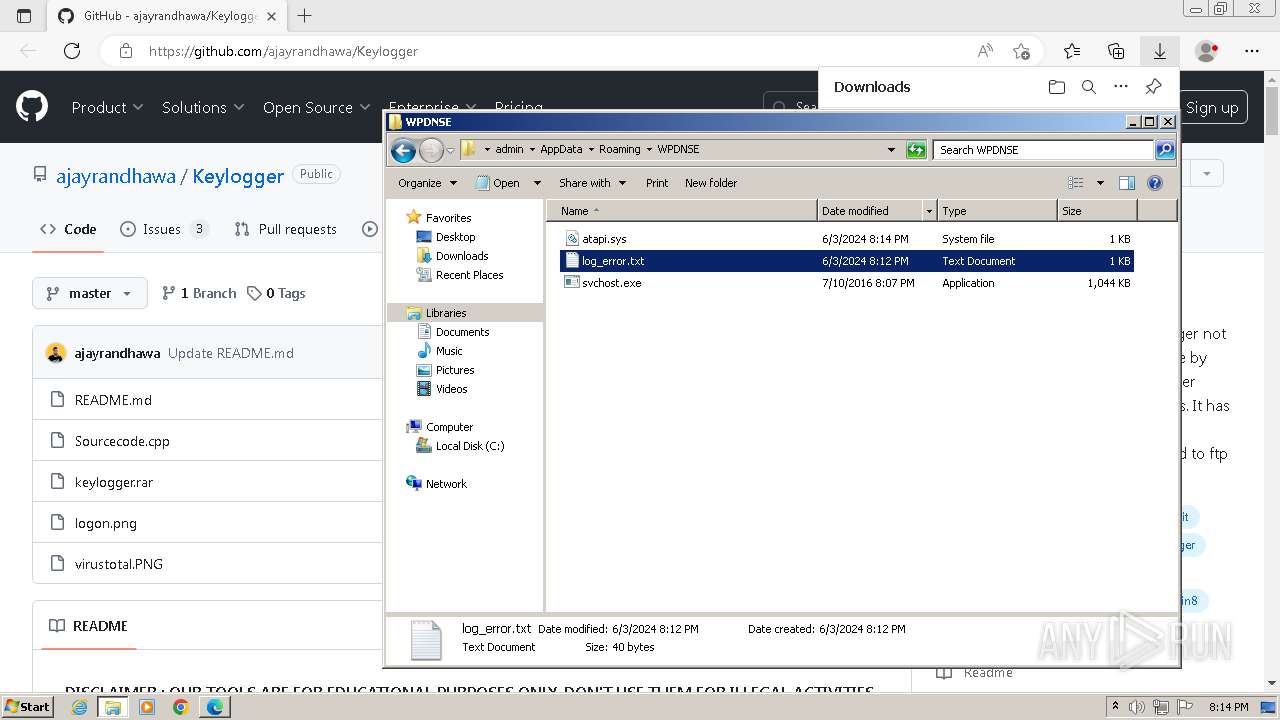Open Edge settings and more menu

(x=1252, y=51)
